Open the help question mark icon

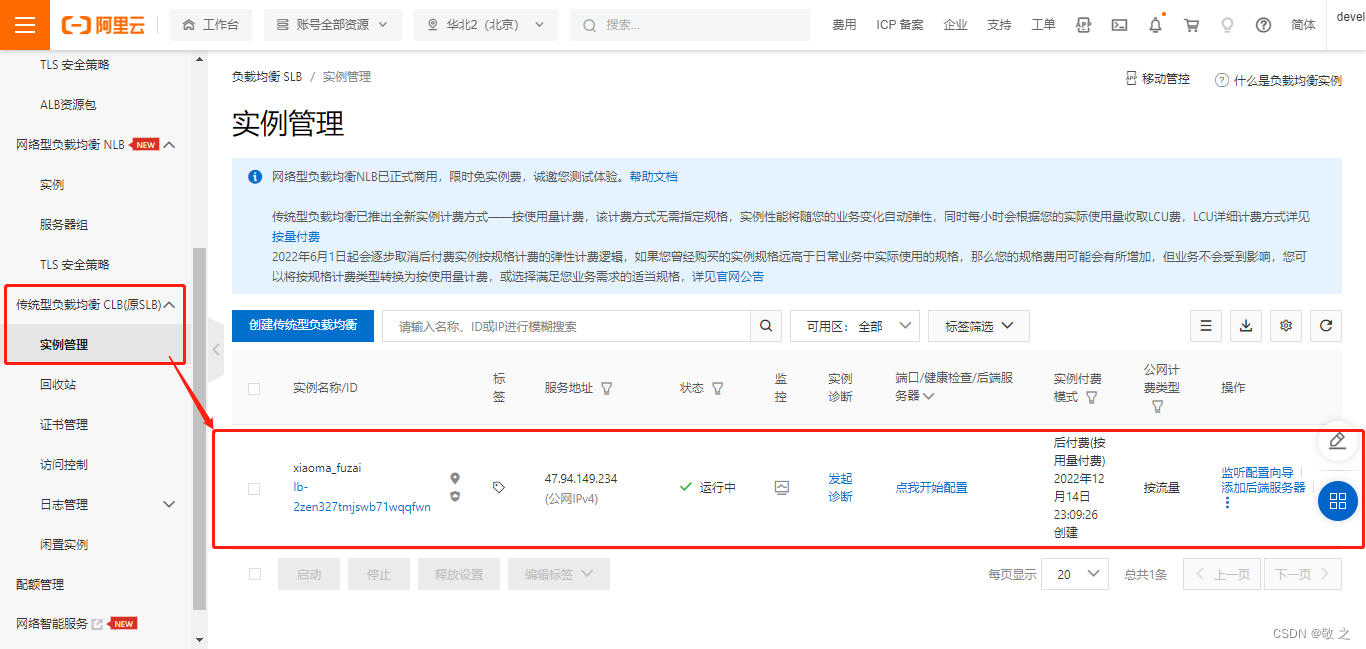click(1263, 25)
